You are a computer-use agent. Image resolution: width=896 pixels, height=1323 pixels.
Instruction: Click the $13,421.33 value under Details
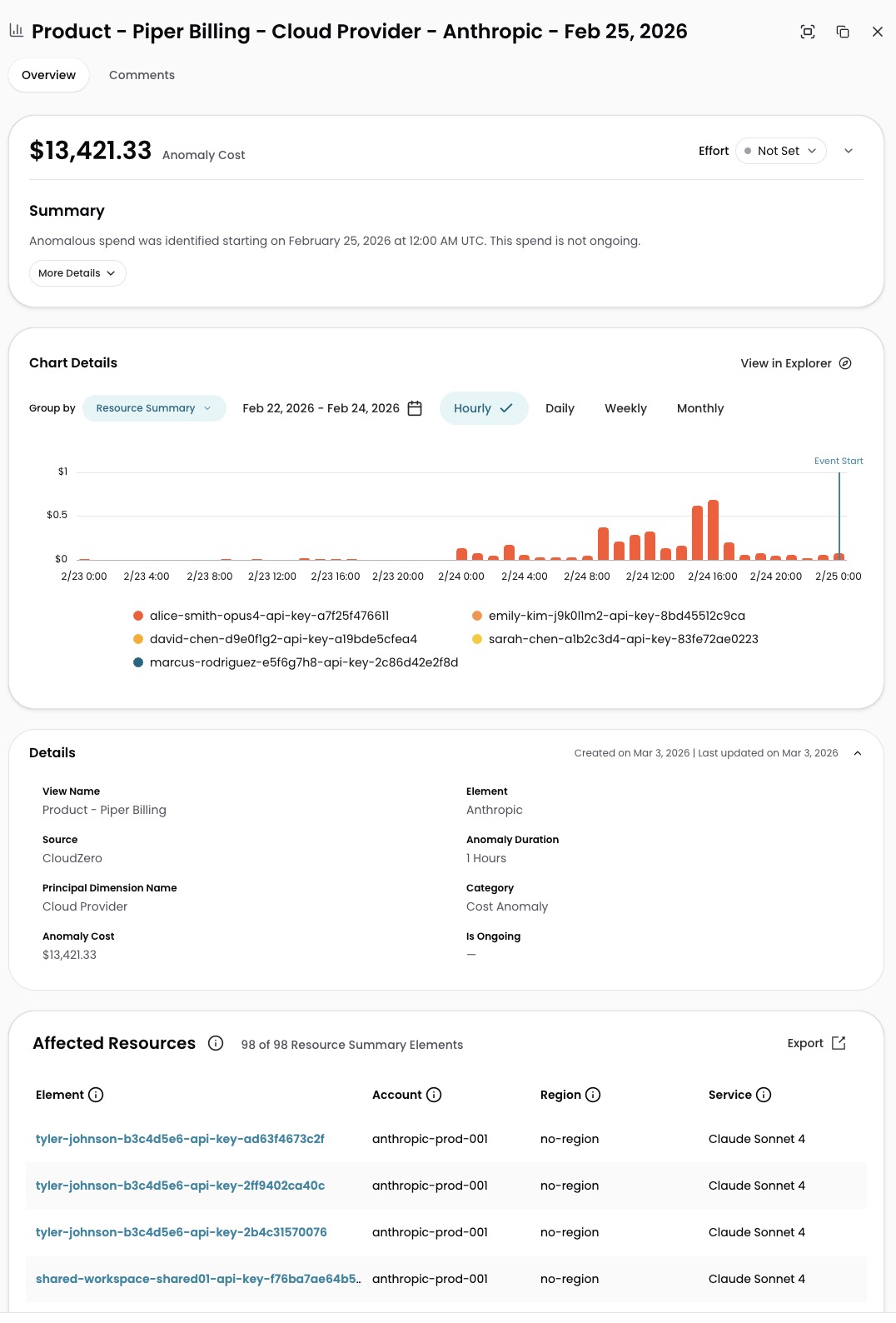(69, 955)
